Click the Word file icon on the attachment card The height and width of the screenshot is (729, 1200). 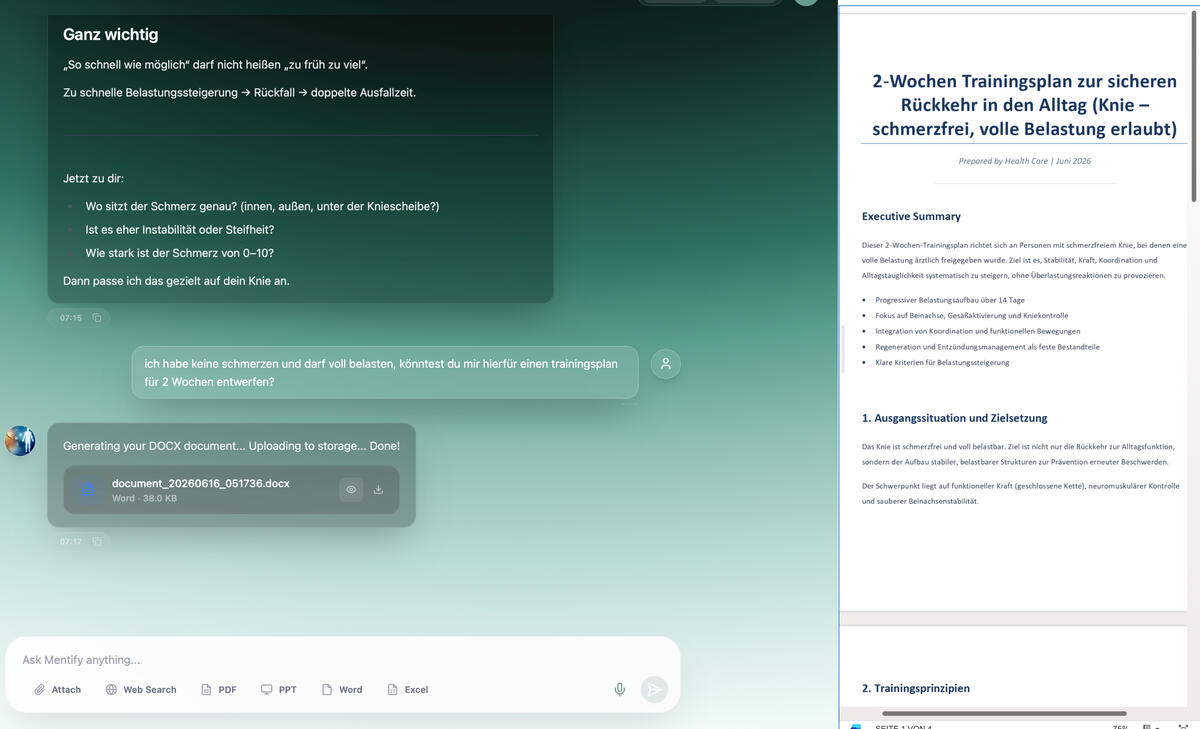[88, 490]
